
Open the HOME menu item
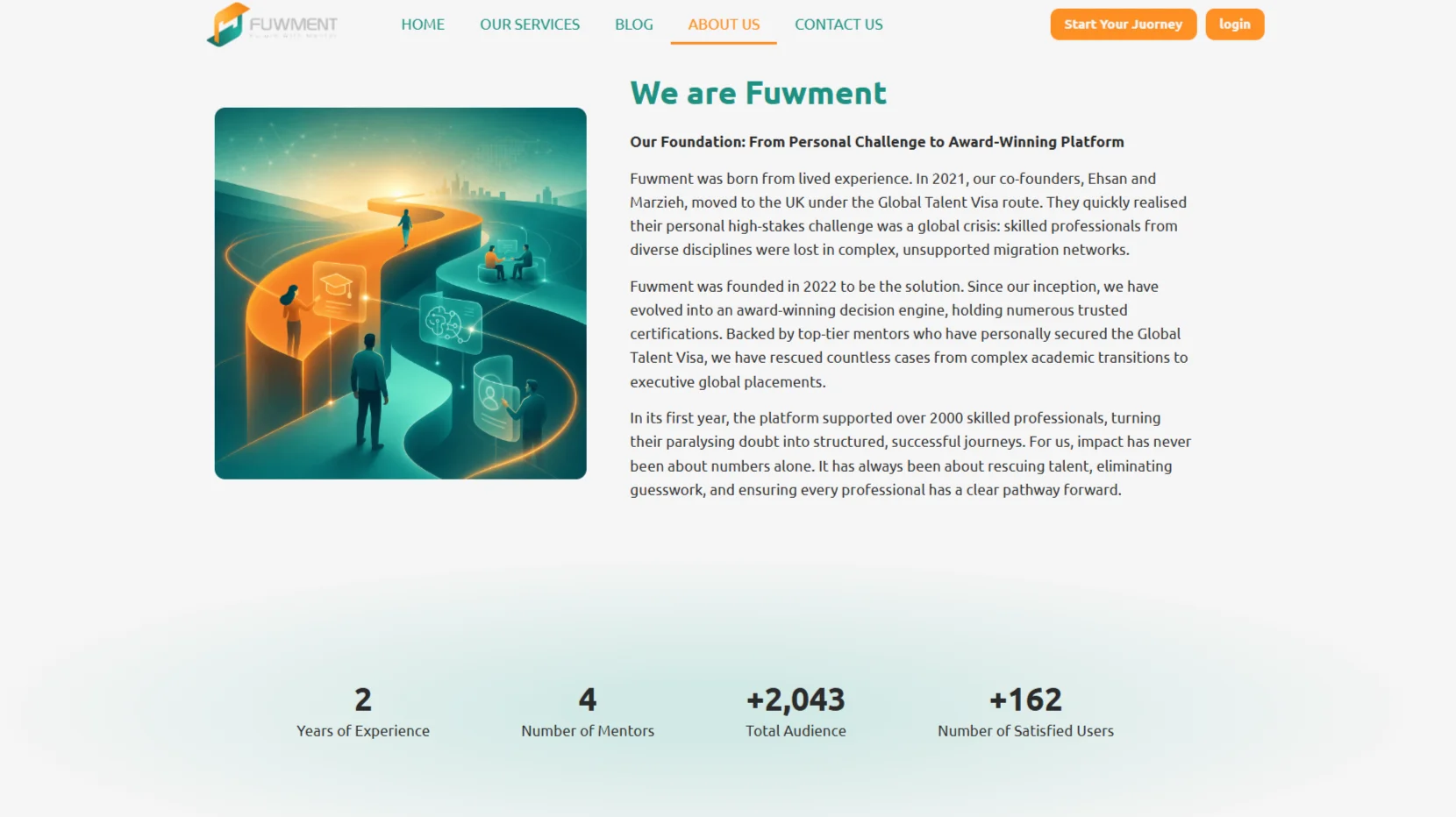pyautogui.click(x=423, y=25)
